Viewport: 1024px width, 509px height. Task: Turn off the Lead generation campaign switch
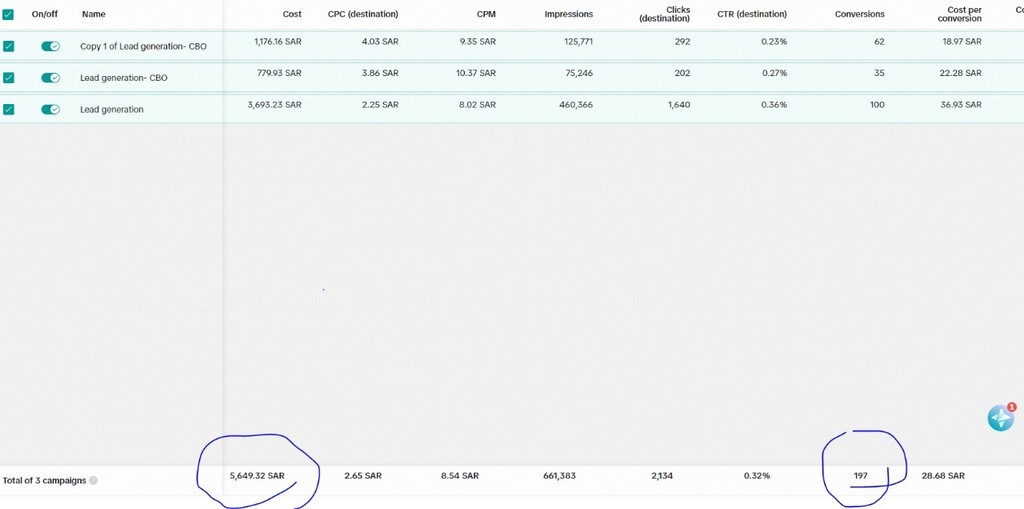click(50, 109)
